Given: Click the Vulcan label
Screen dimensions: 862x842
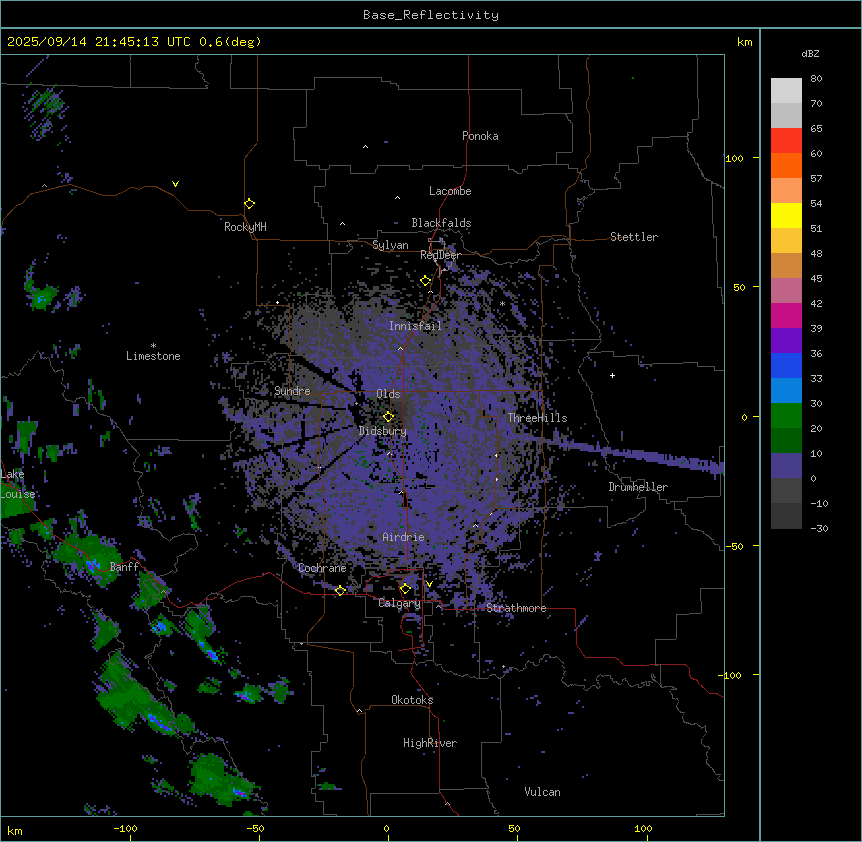Looking at the screenshot, I should 542,792.
